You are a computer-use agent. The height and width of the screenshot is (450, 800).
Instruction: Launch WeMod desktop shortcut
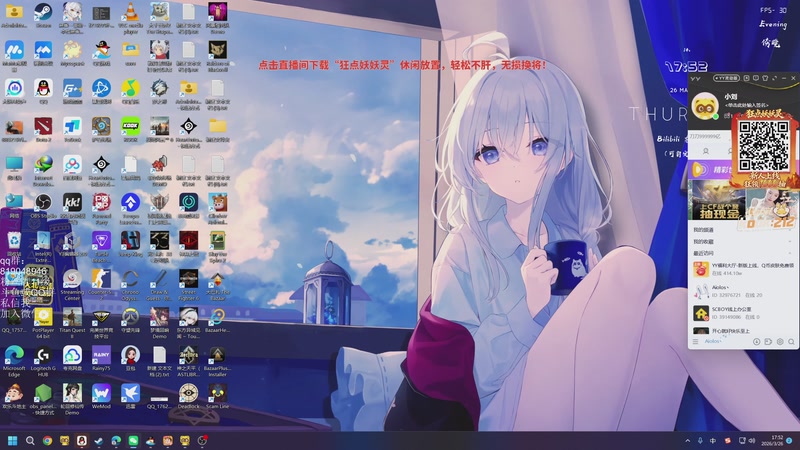click(102, 396)
